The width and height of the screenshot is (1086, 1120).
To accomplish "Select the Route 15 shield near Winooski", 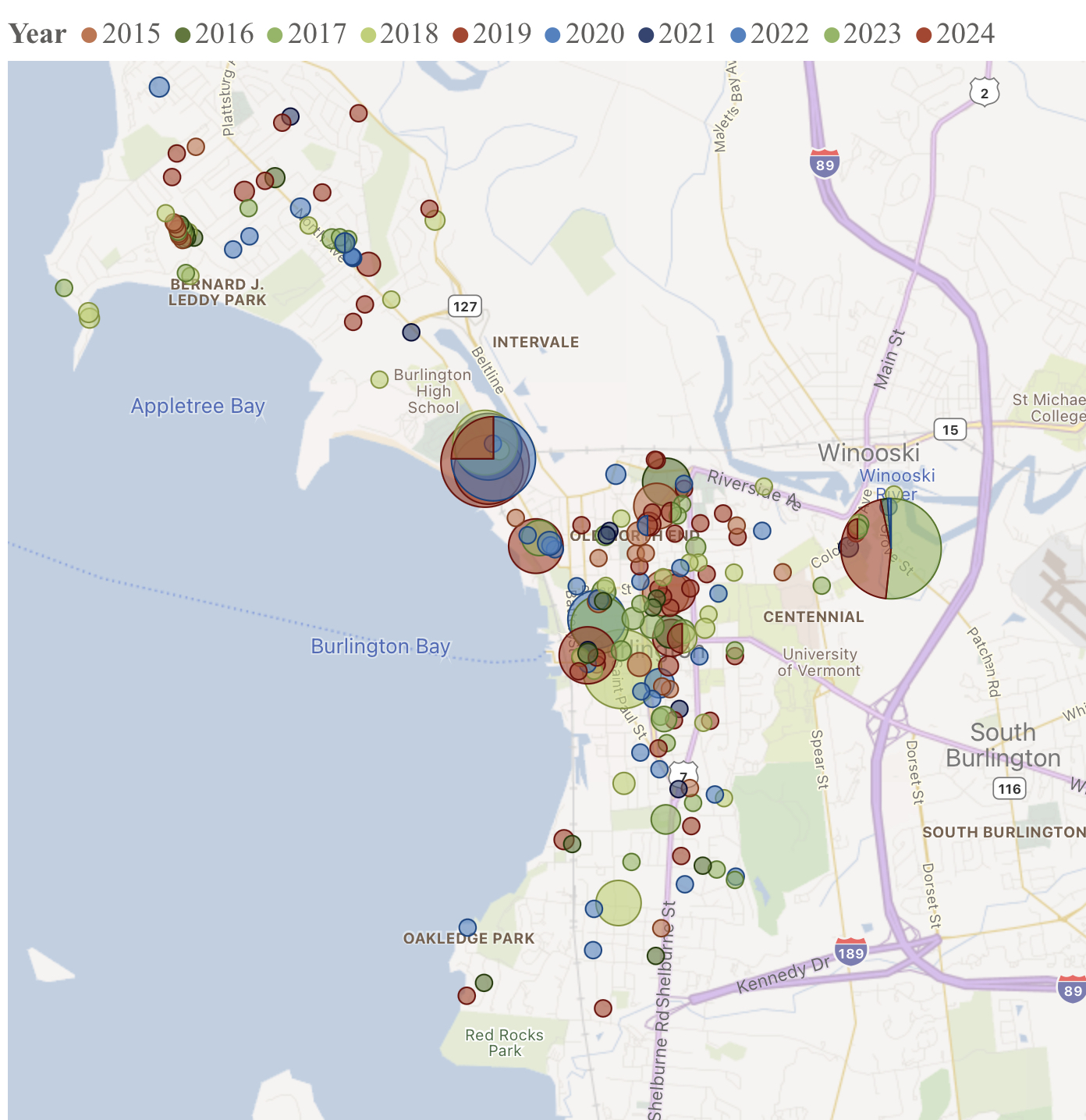I will tap(949, 429).
